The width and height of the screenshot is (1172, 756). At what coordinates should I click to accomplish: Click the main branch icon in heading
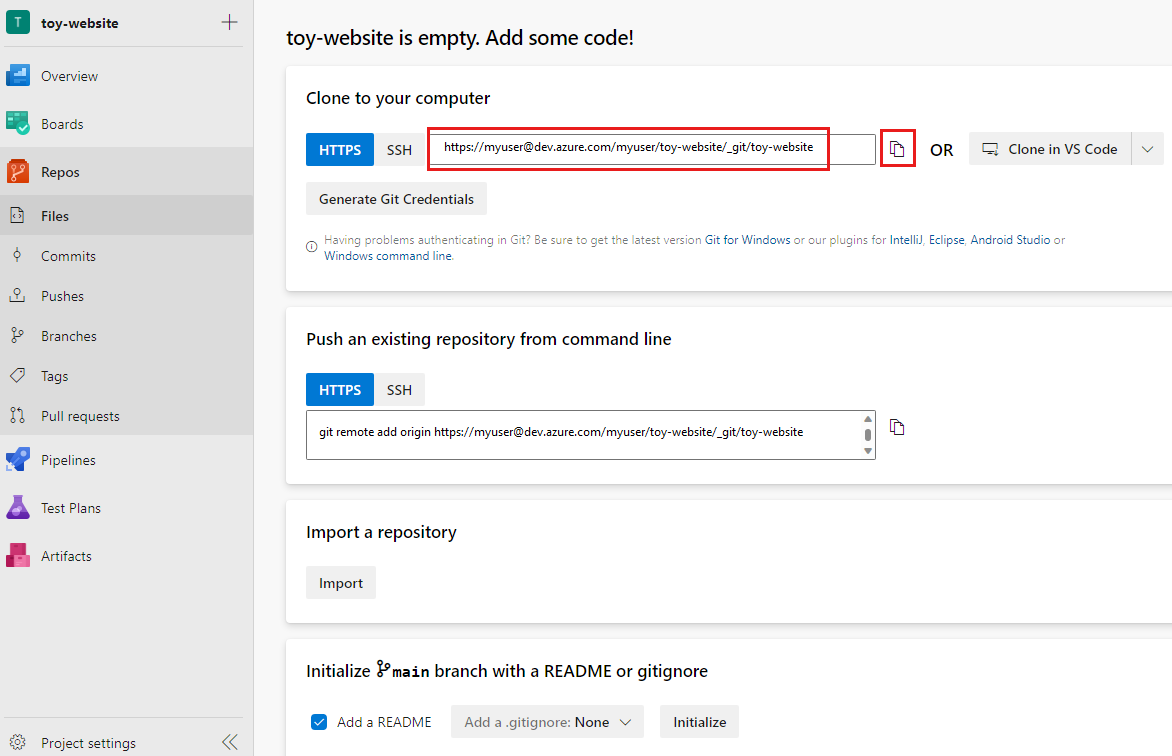coord(383,669)
